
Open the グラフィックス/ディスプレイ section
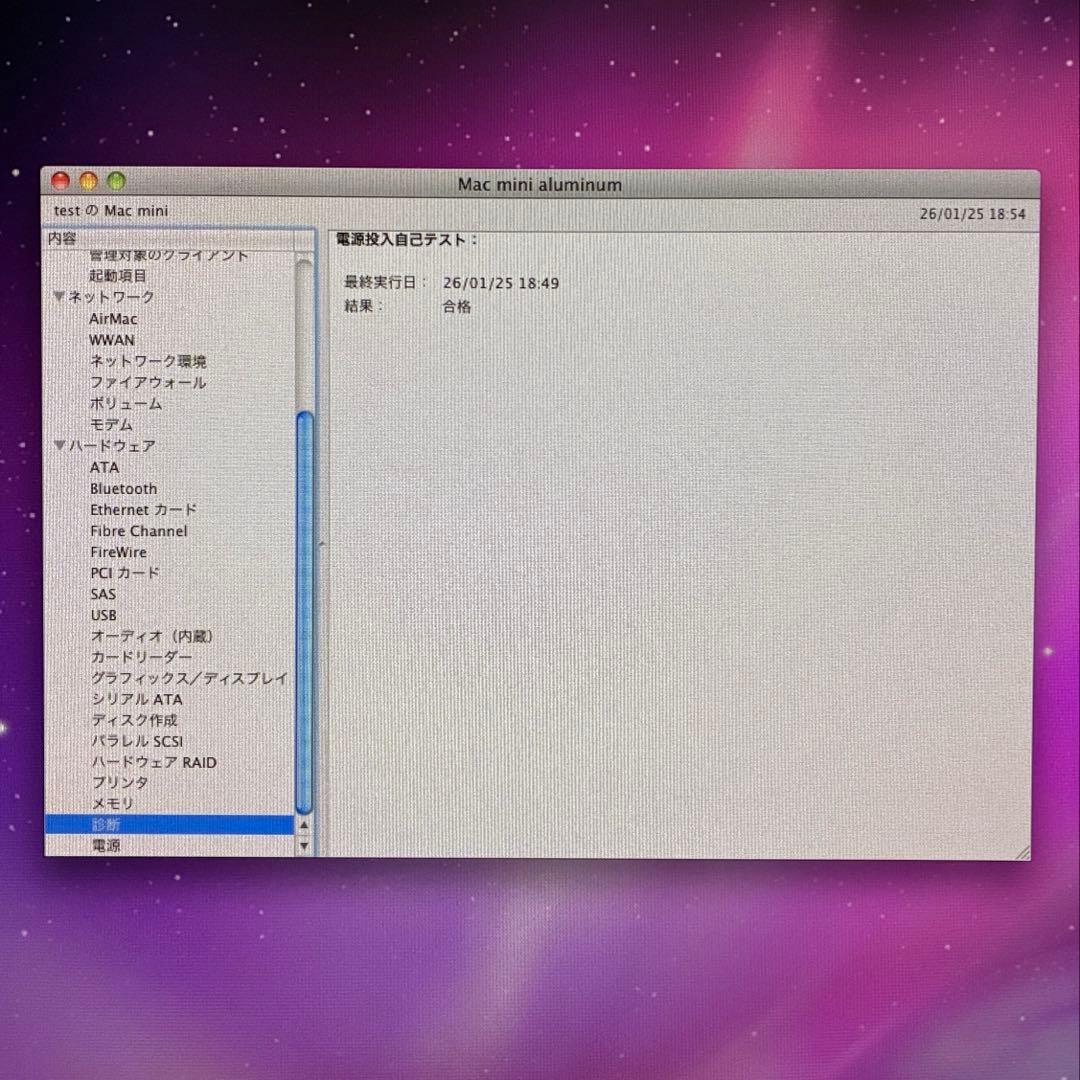[x=186, y=678]
